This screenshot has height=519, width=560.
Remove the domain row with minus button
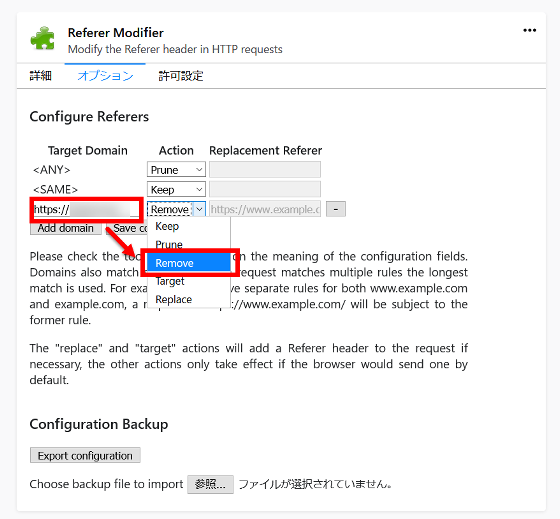[336, 209]
